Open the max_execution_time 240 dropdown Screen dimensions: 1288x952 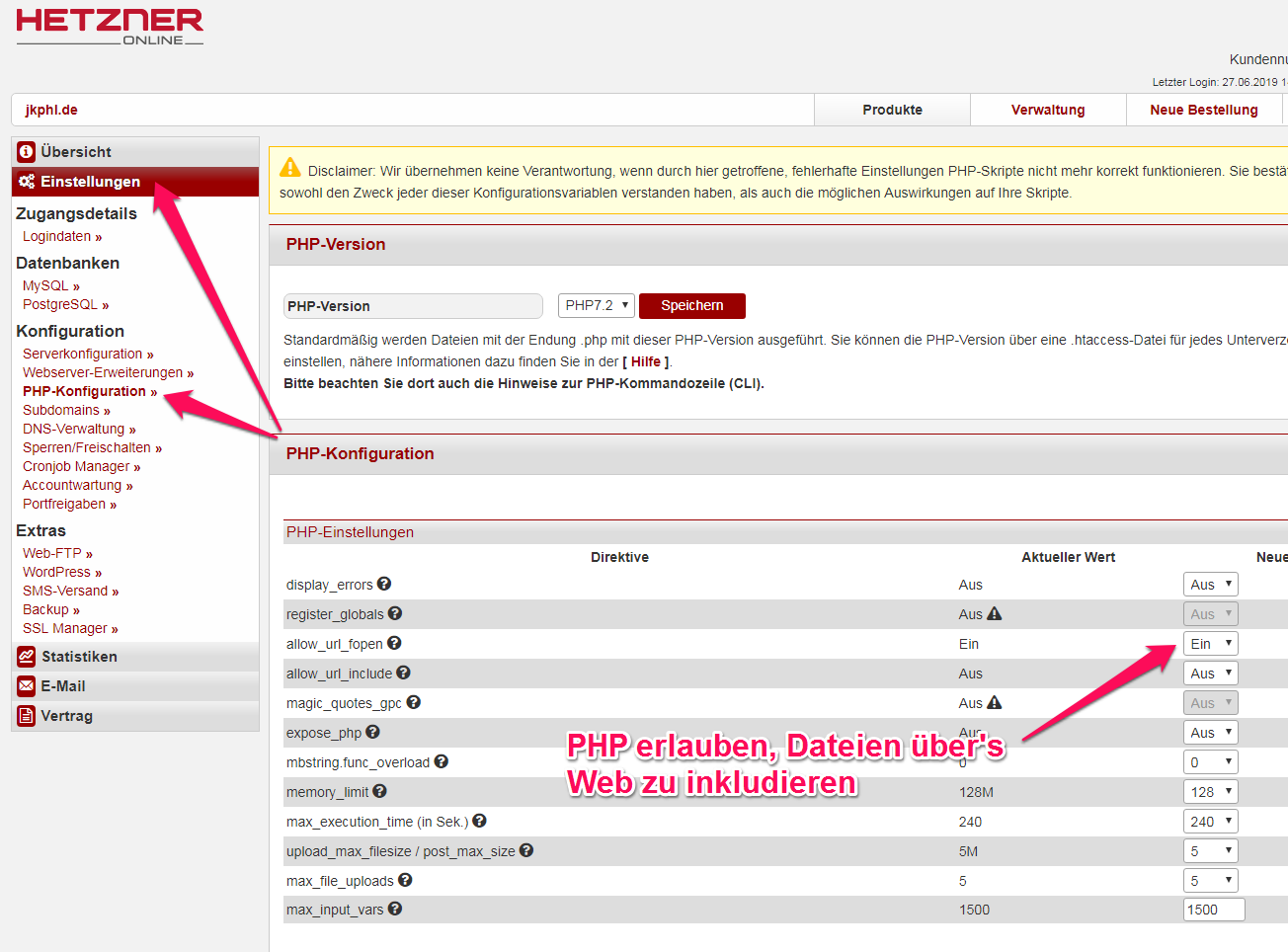click(1210, 821)
